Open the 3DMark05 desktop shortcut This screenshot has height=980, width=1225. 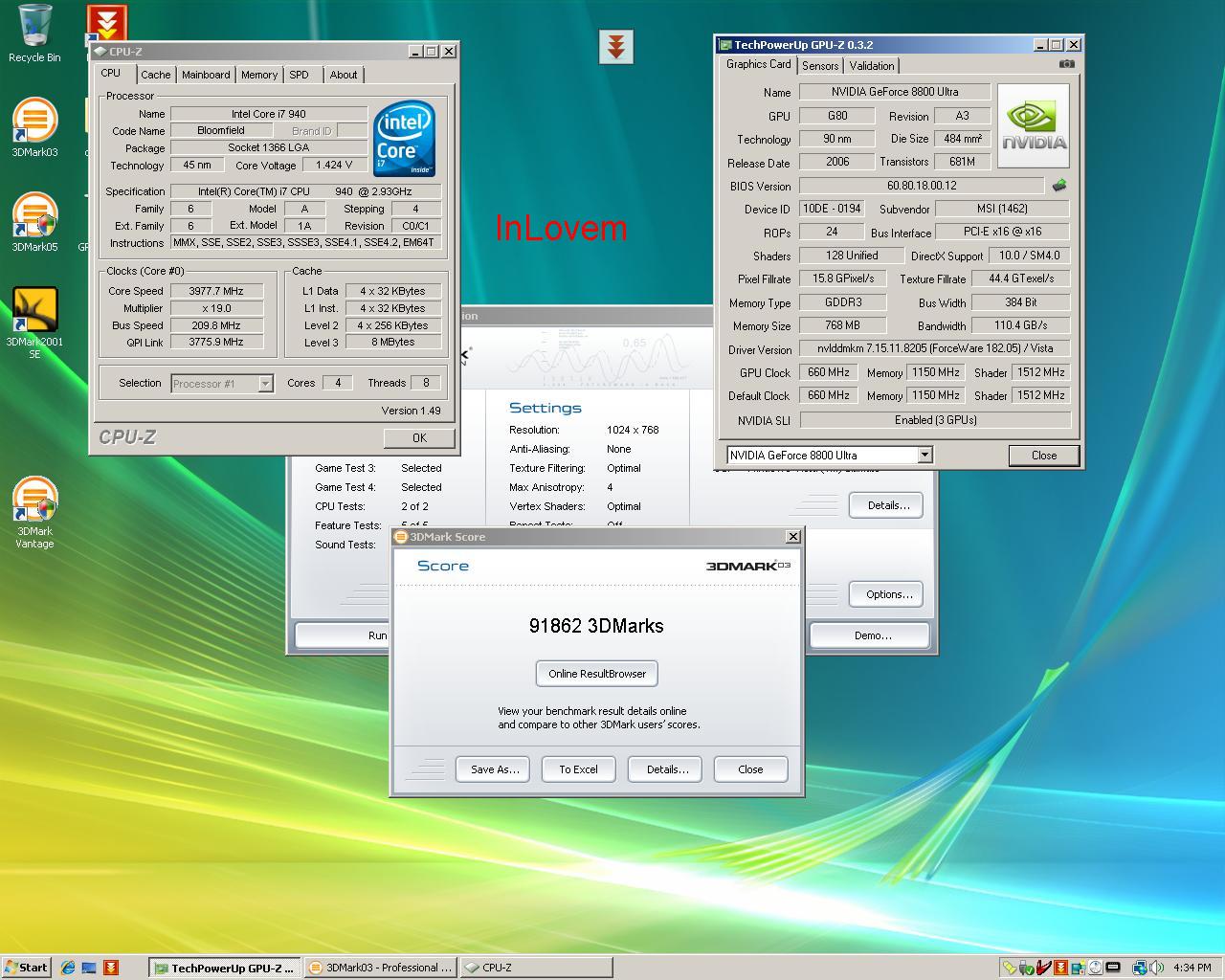point(34,222)
